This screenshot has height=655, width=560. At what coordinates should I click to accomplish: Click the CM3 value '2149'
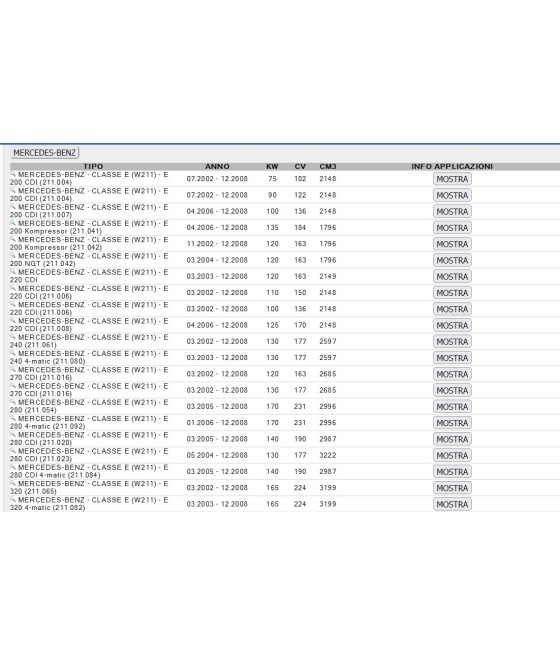tap(328, 277)
